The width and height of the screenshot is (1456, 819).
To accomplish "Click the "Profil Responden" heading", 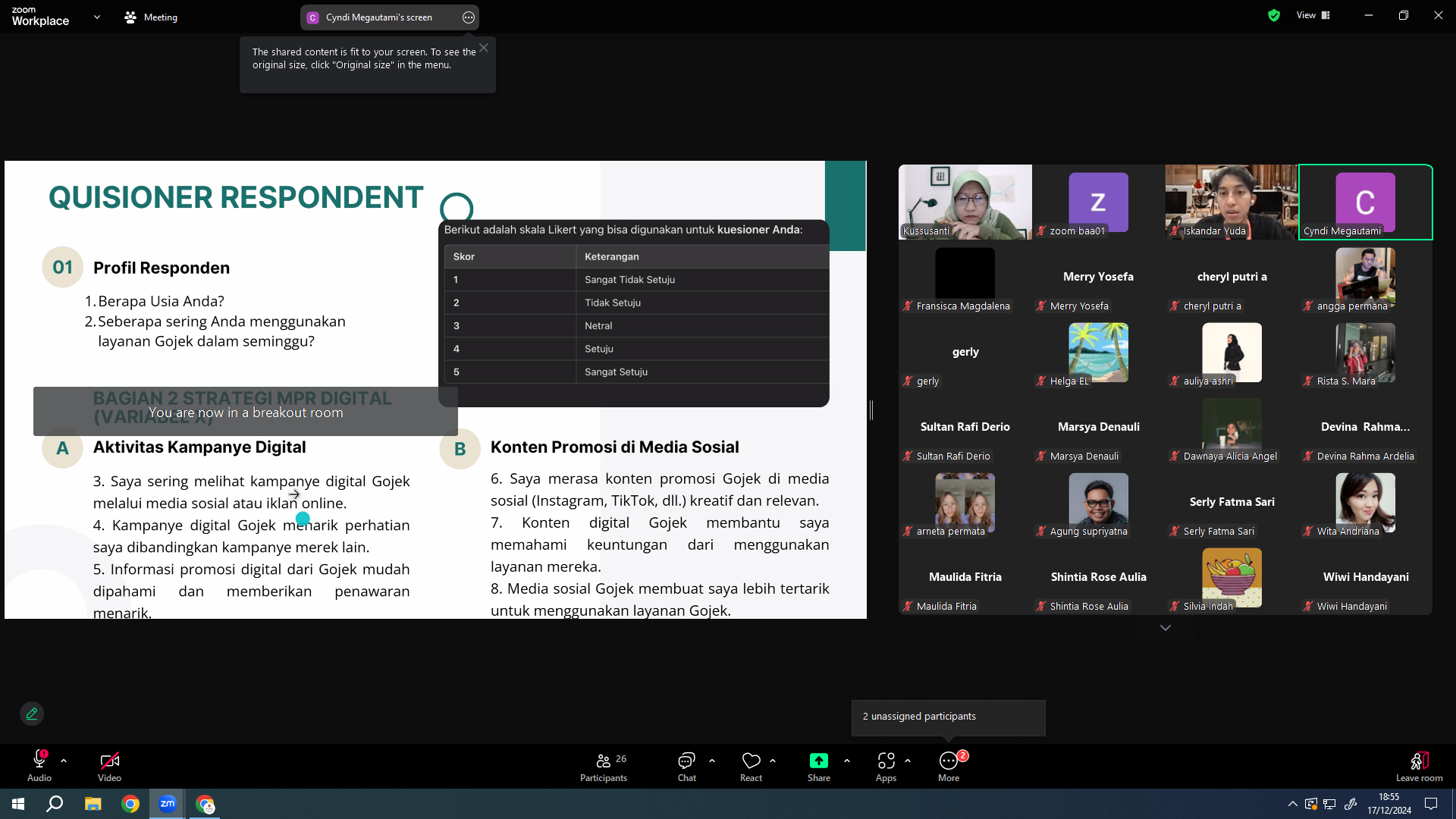I will pyautogui.click(x=162, y=268).
